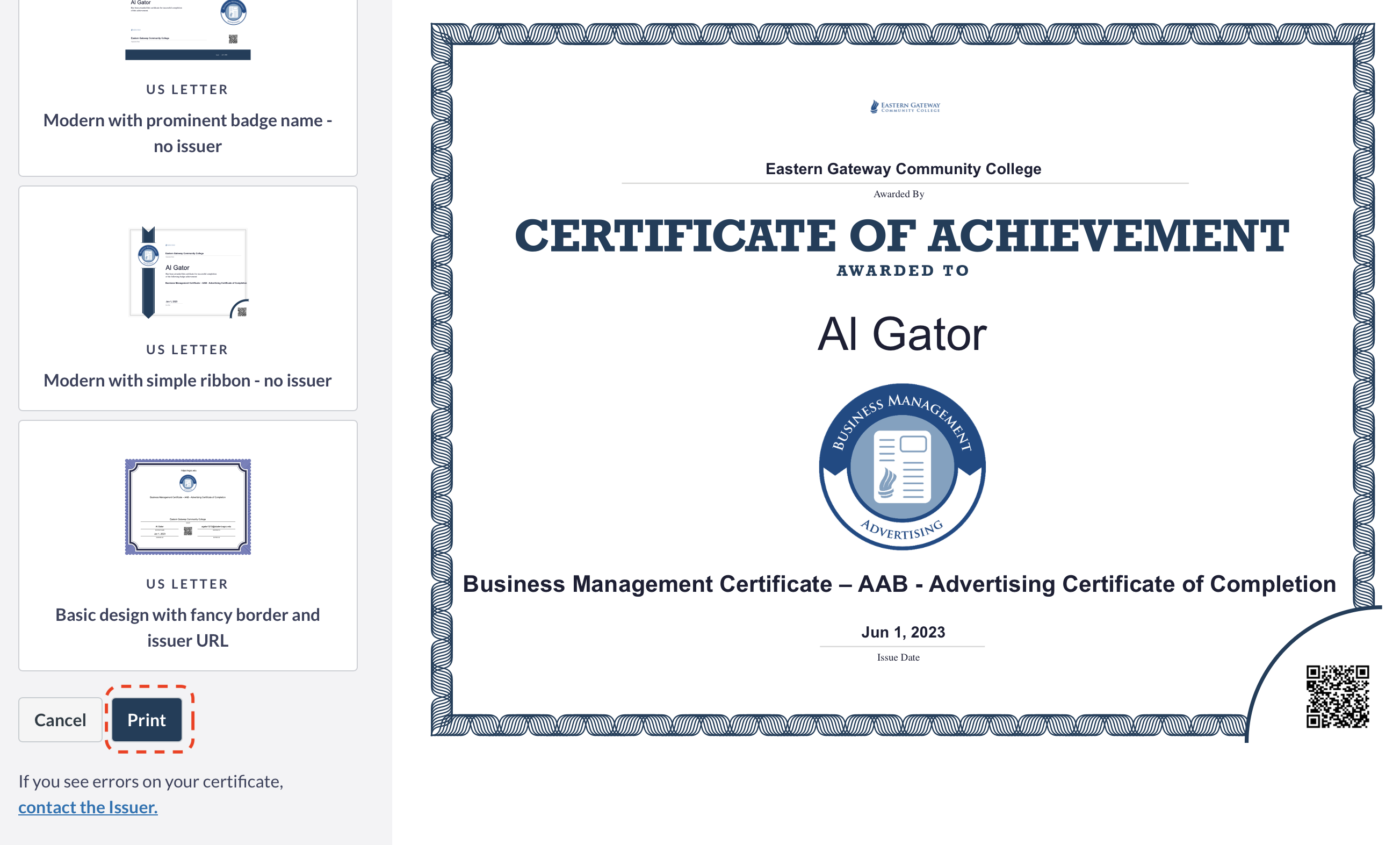Select the prominent badge name thumbnail

tap(187, 28)
